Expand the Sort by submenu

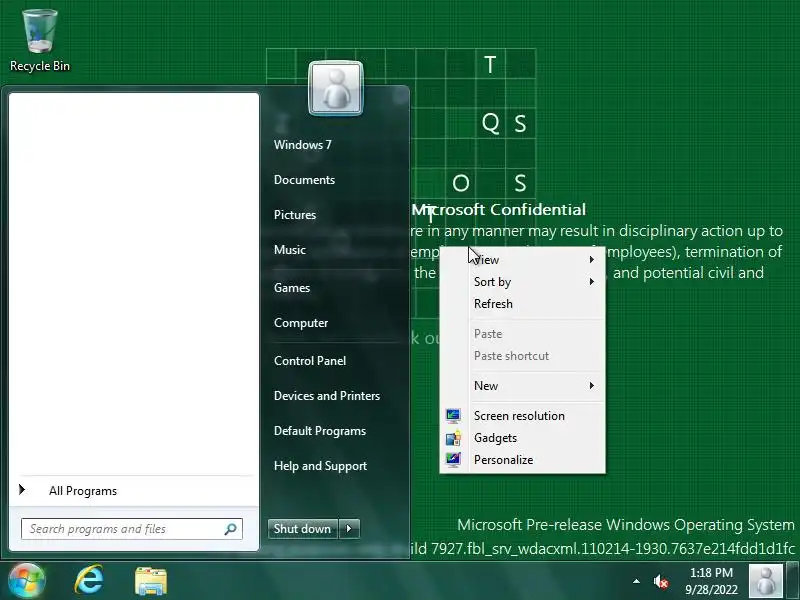[522, 282]
